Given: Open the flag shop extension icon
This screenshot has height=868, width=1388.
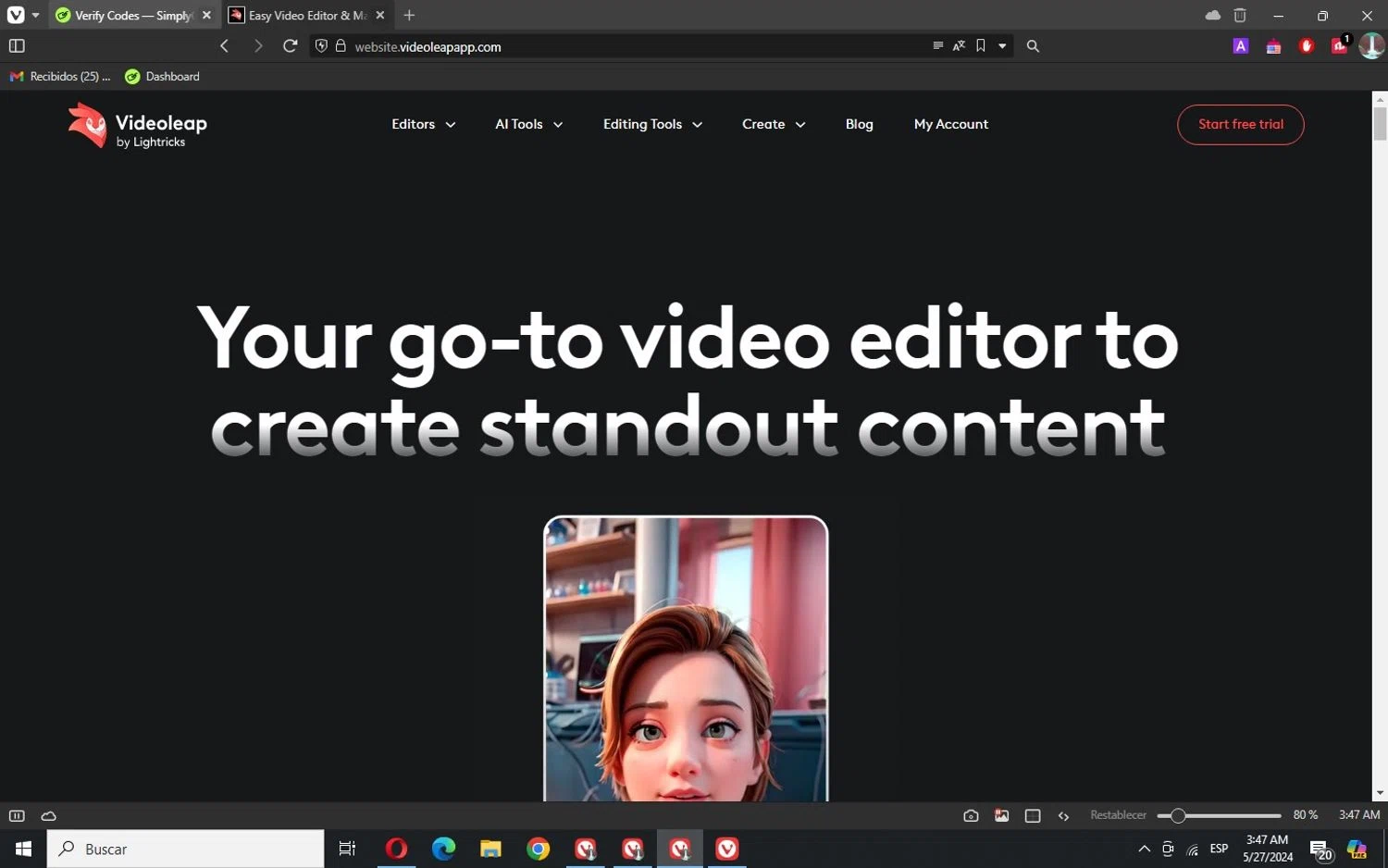Looking at the screenshot, I should [x=1273, y=46].
